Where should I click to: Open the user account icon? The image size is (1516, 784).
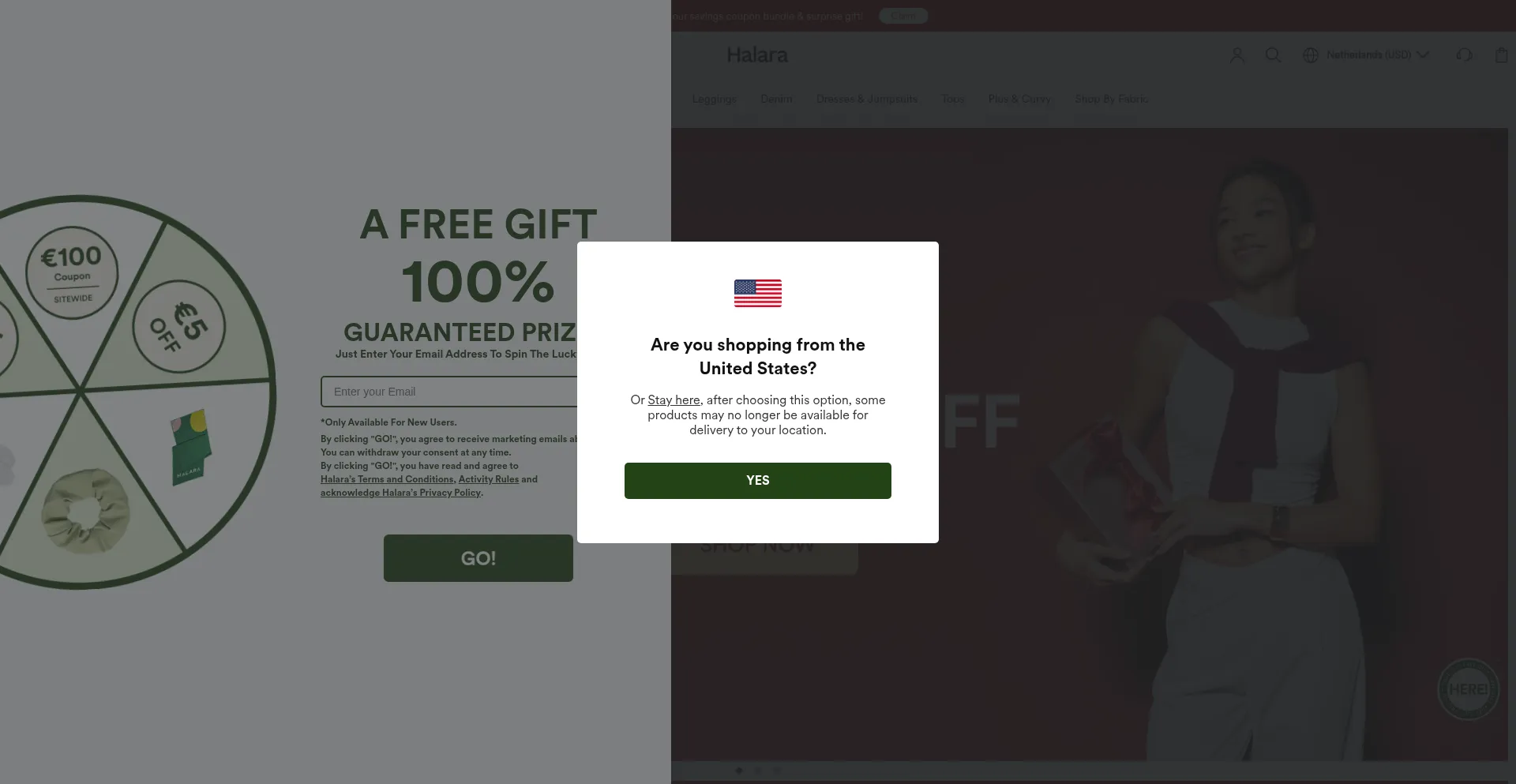1237,55
